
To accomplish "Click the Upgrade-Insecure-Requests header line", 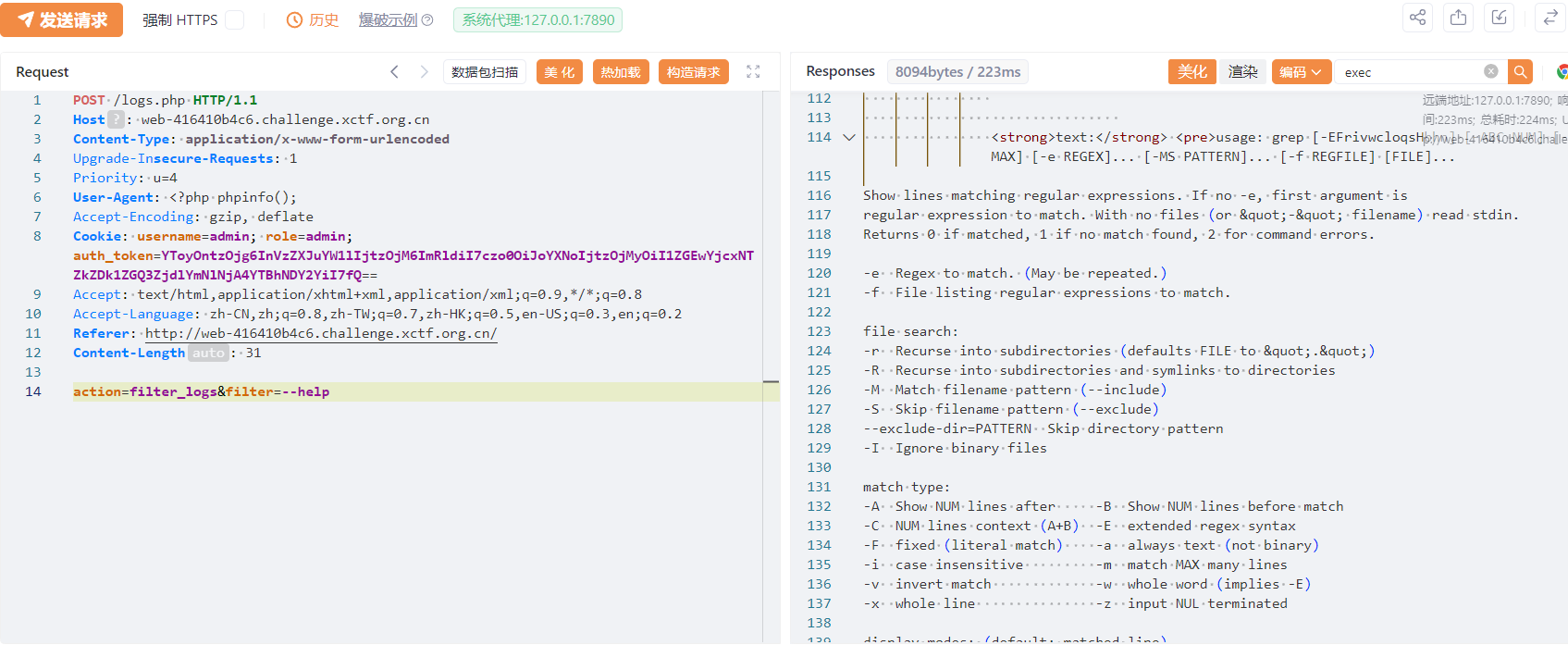I will (185, 158).
